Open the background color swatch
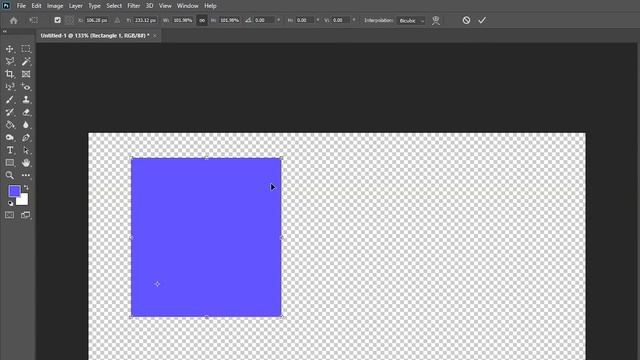This screenshot has height=360, width=640. coord(24,201)
